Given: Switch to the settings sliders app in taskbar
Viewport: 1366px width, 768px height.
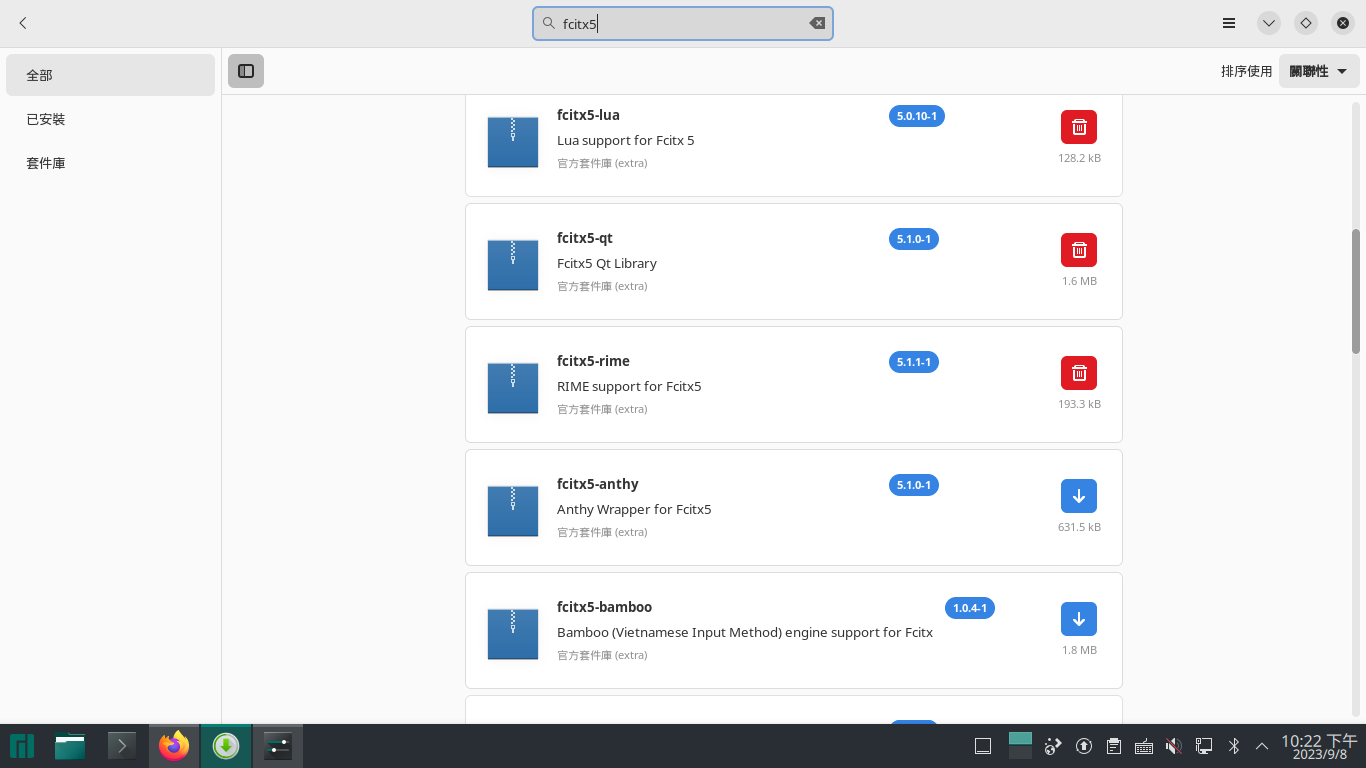Looking at the screenshot, I should click(x=278, y=746).
